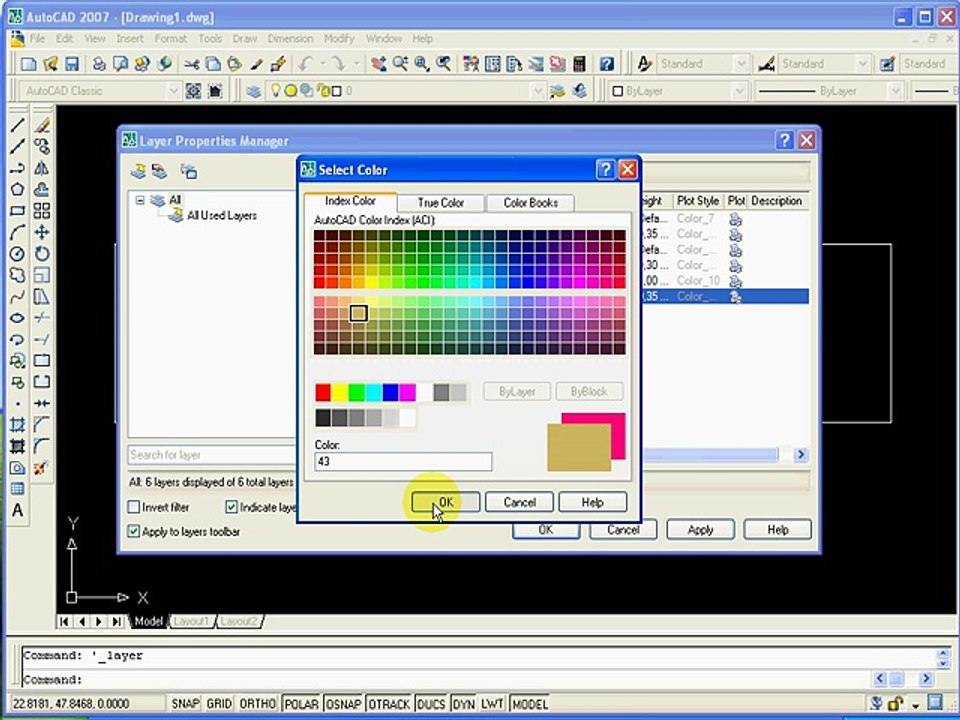
Task: Click Apply in Layer Properties Manager
Action: click(700, 530)
